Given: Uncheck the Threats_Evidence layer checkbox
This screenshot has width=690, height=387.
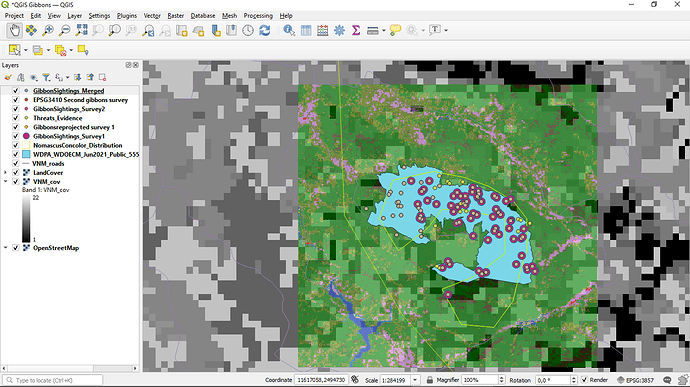Looking at the screenshot, I should click(x=16, y=118).
